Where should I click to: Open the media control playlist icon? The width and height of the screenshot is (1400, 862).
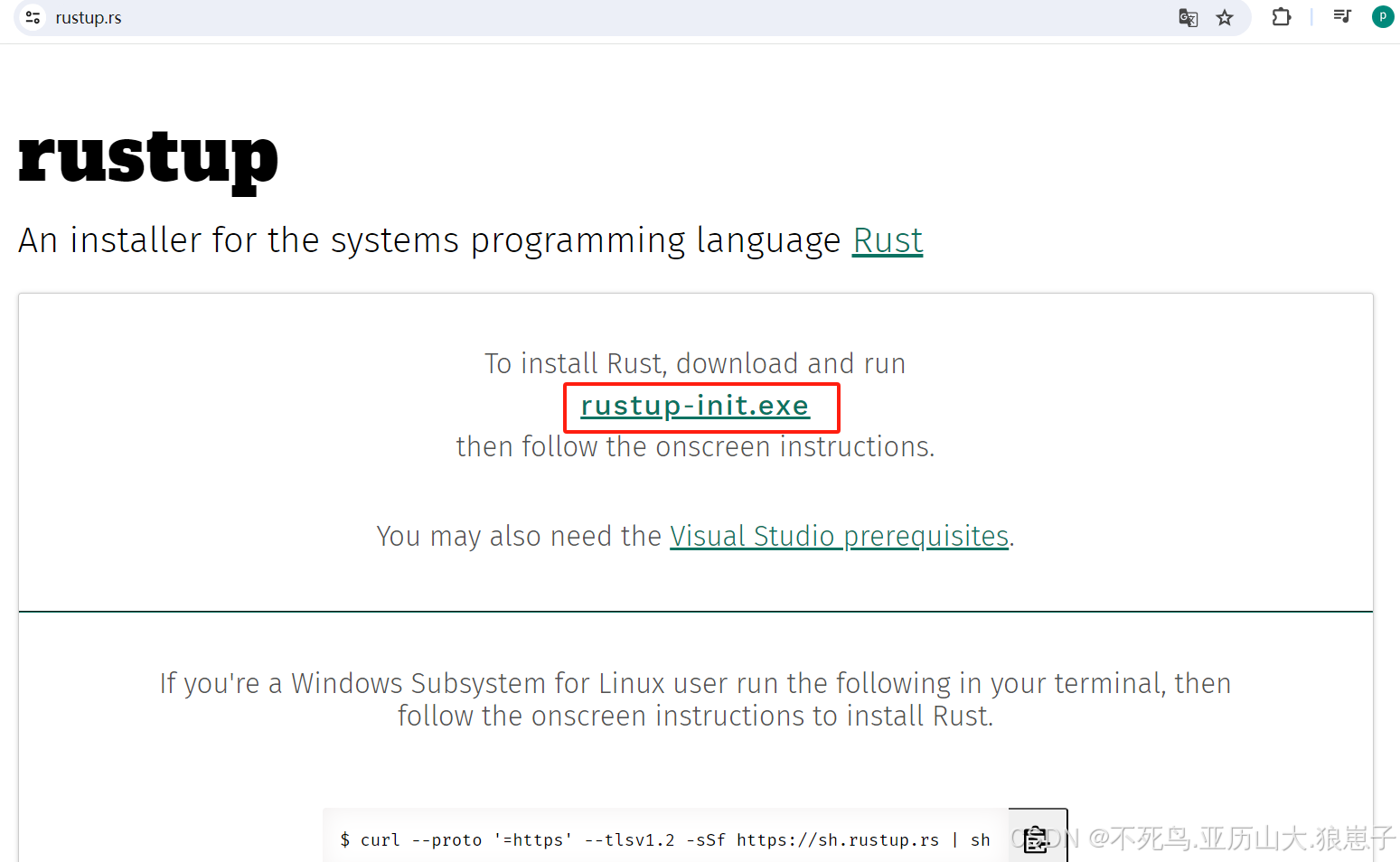(1342, 16)
